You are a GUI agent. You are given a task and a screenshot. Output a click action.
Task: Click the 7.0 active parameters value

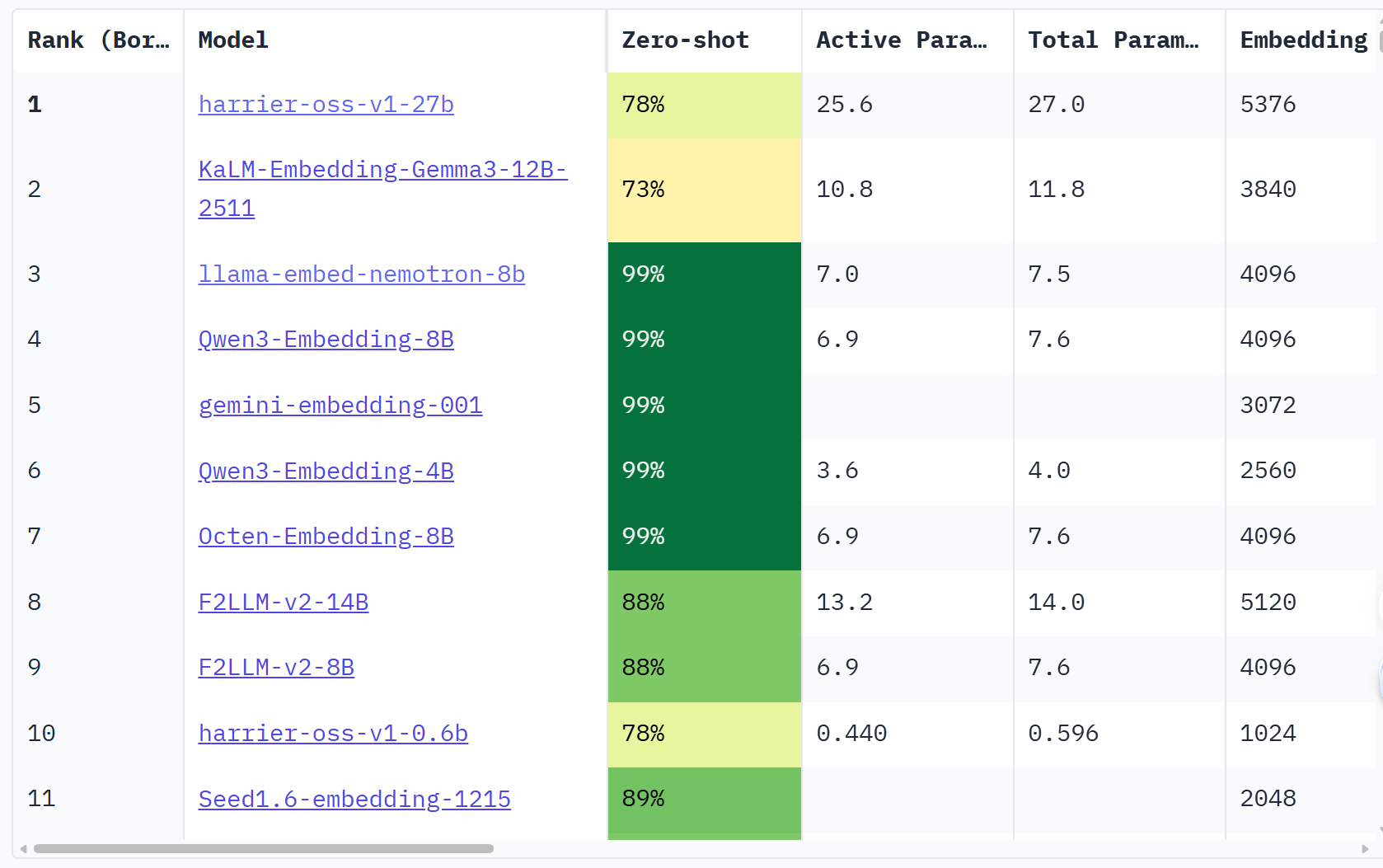click(x=837, y=274)
